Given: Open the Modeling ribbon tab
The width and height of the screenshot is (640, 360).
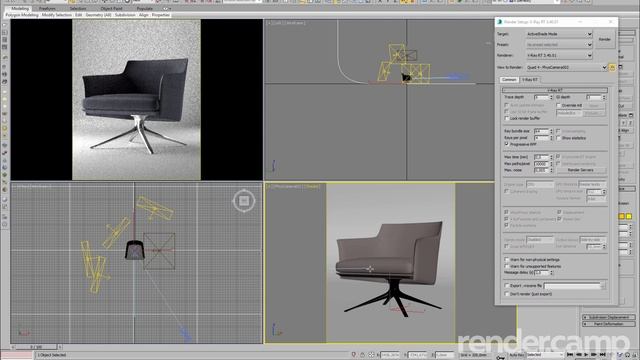Looking at the screenshot, I should (20, 8).
